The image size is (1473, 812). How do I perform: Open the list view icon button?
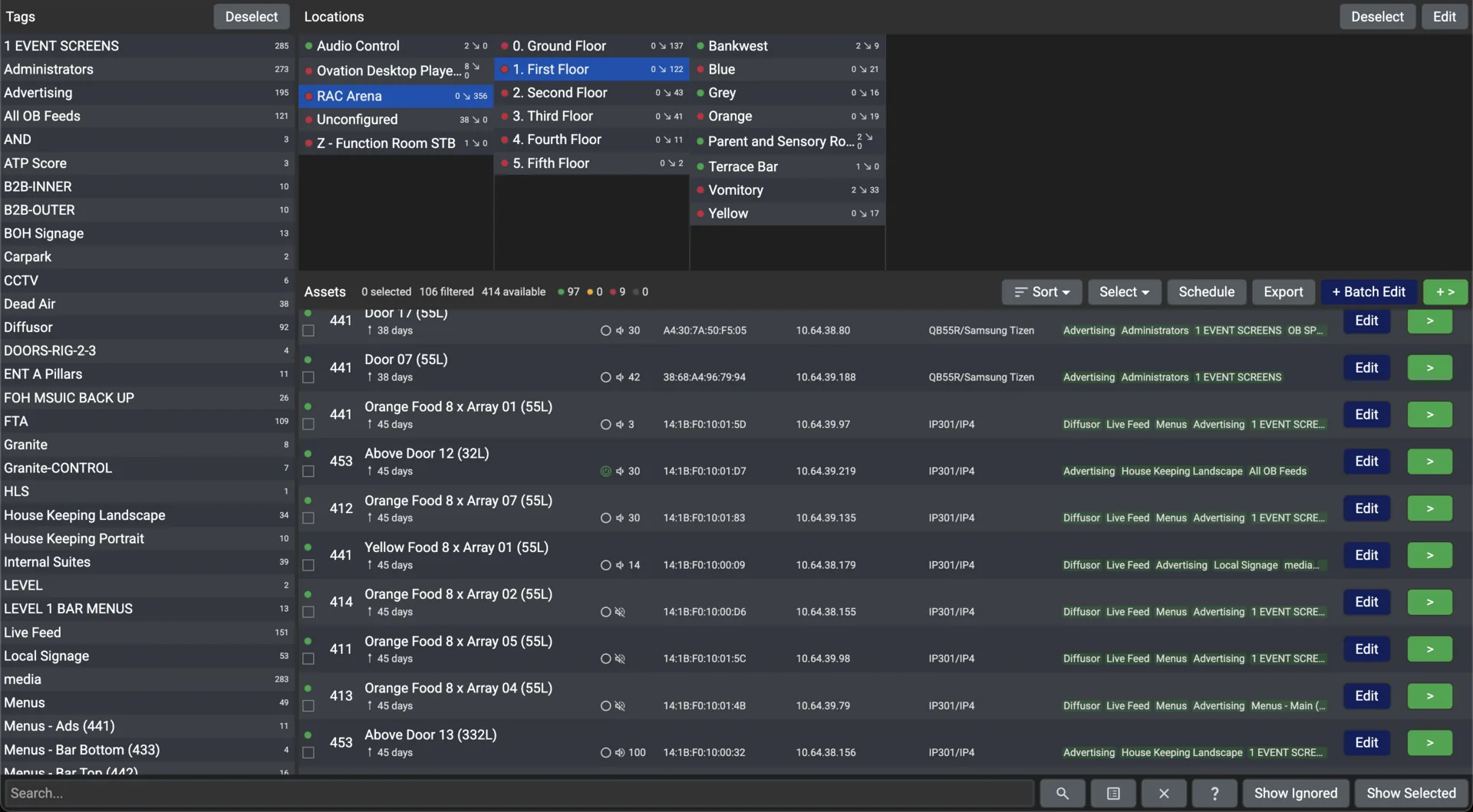pyautogui.click(x=1113, y=794)
